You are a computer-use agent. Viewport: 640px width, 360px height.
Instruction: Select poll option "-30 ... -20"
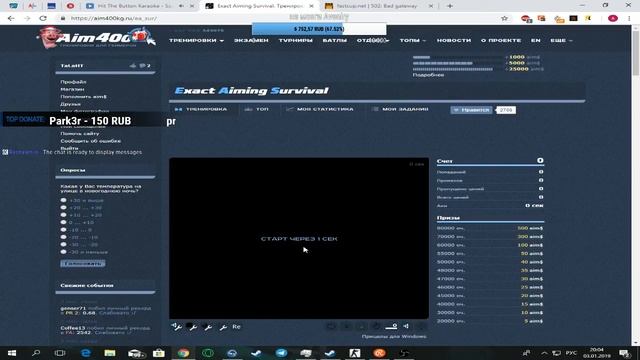point(63,244)
